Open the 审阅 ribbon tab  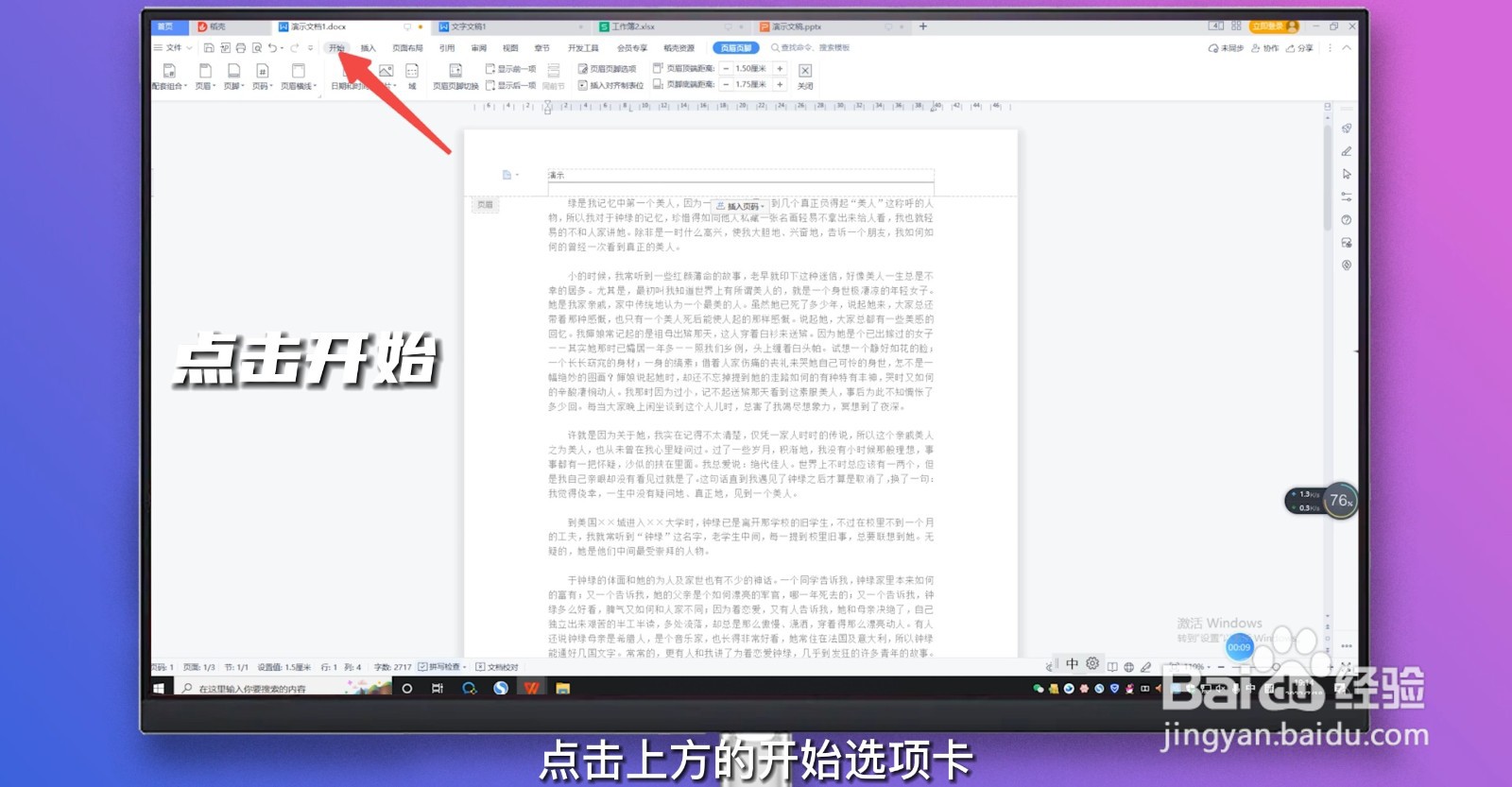(479, 48)
